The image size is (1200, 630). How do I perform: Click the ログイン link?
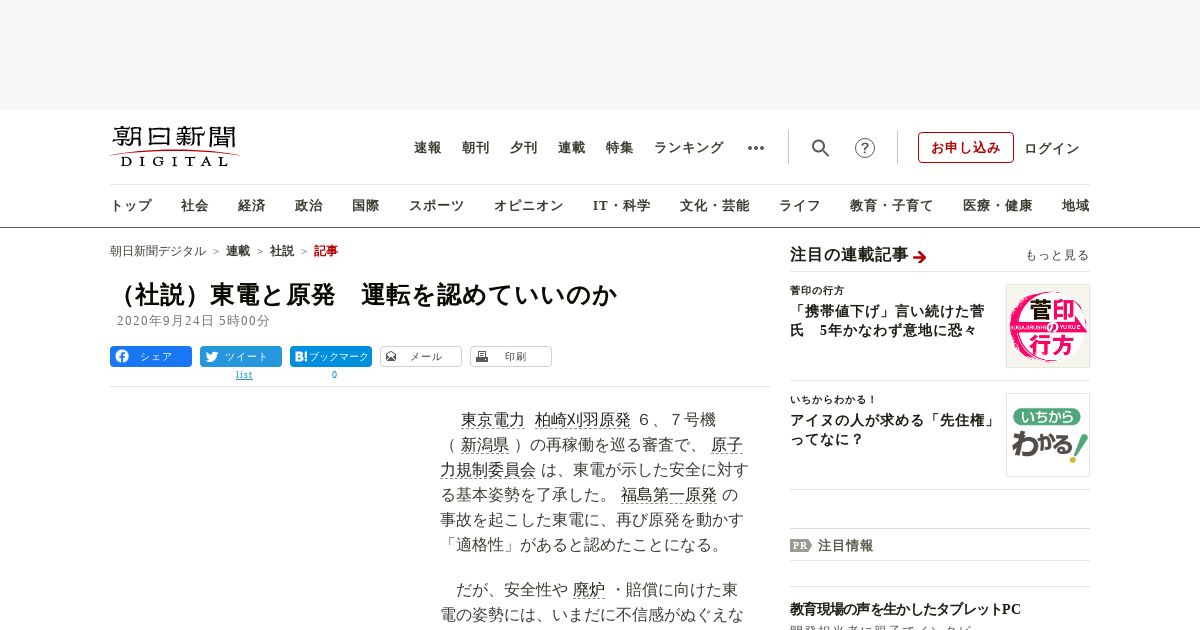[x=1052, y=148]
